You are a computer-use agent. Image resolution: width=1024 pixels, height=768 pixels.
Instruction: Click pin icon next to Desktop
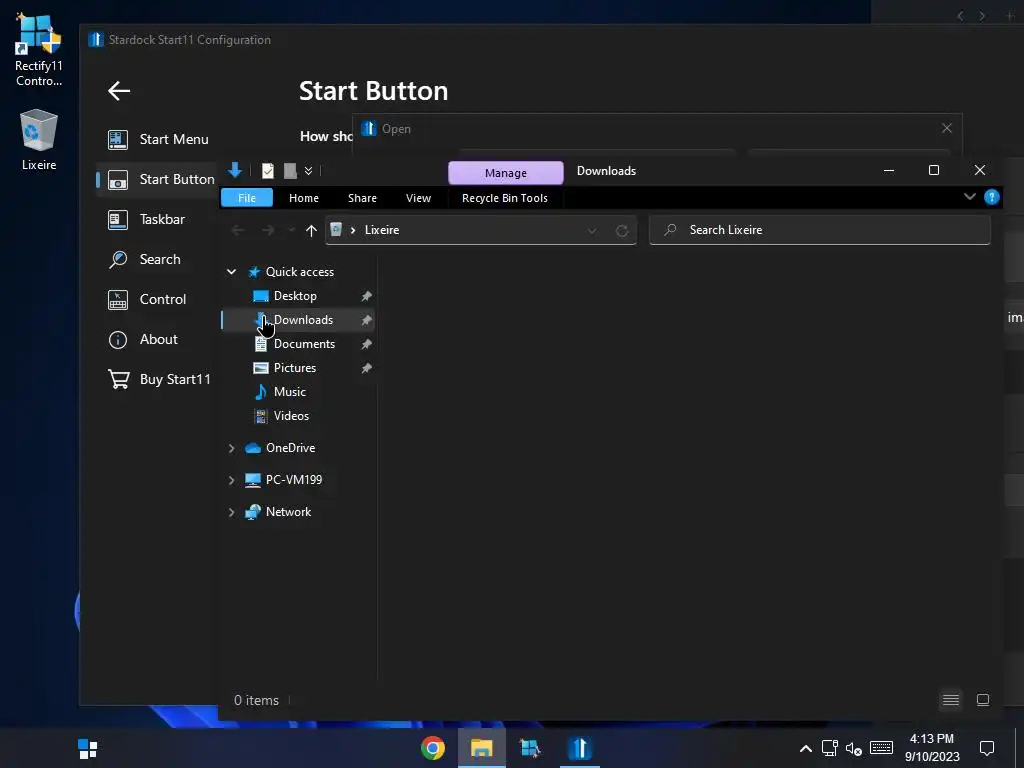click(366, 296)
